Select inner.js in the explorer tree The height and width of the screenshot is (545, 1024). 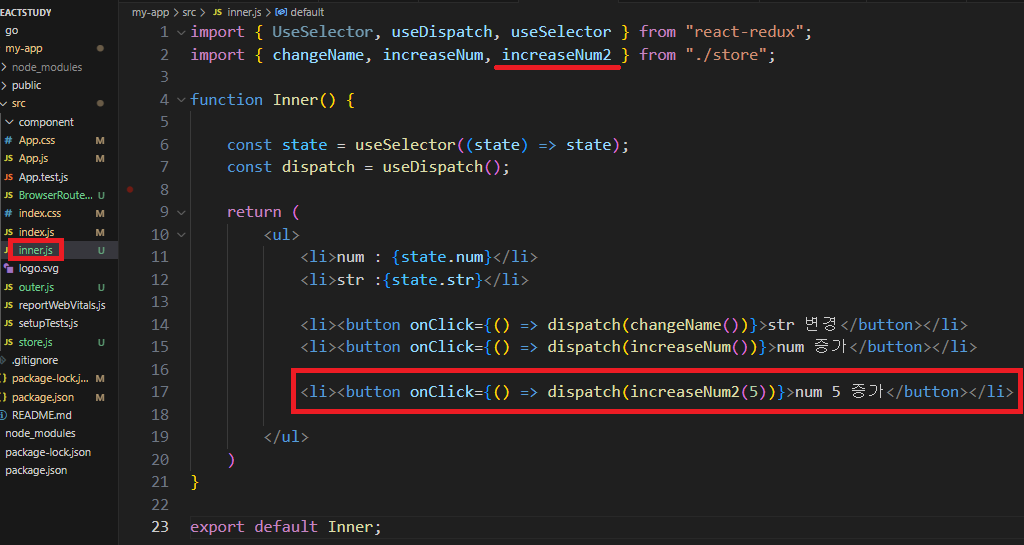[x=35, y=250]
